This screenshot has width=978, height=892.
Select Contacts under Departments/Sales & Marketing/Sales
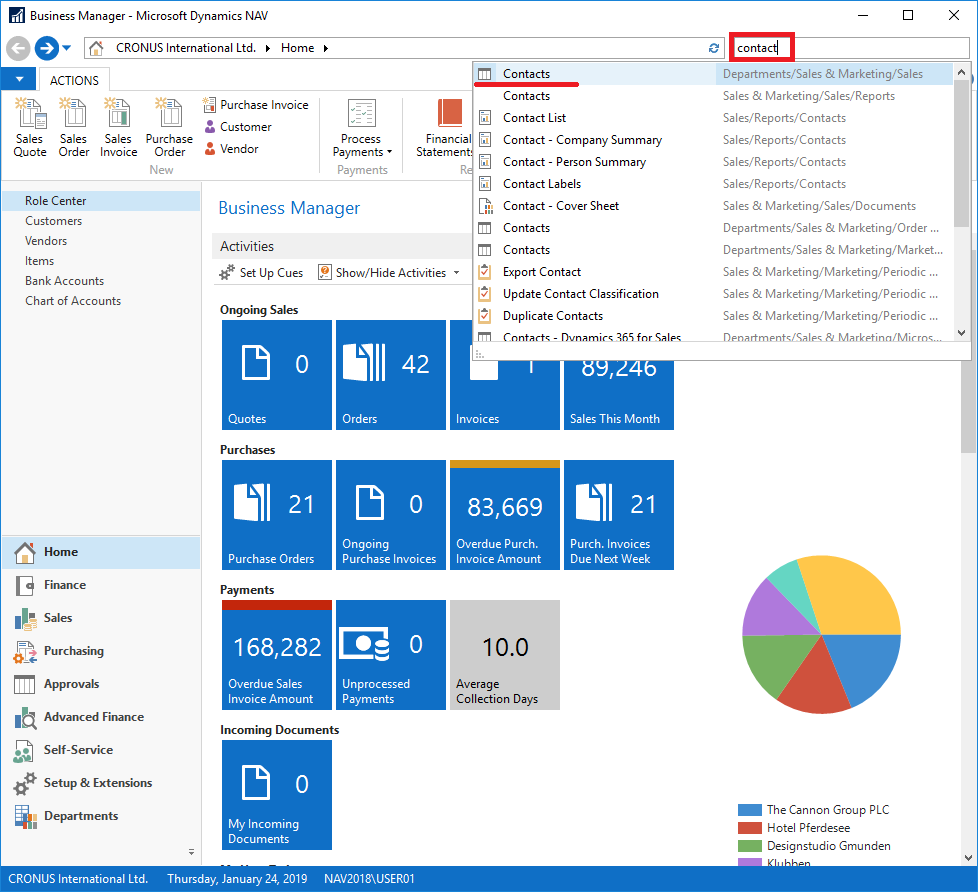tap(713, 74)
